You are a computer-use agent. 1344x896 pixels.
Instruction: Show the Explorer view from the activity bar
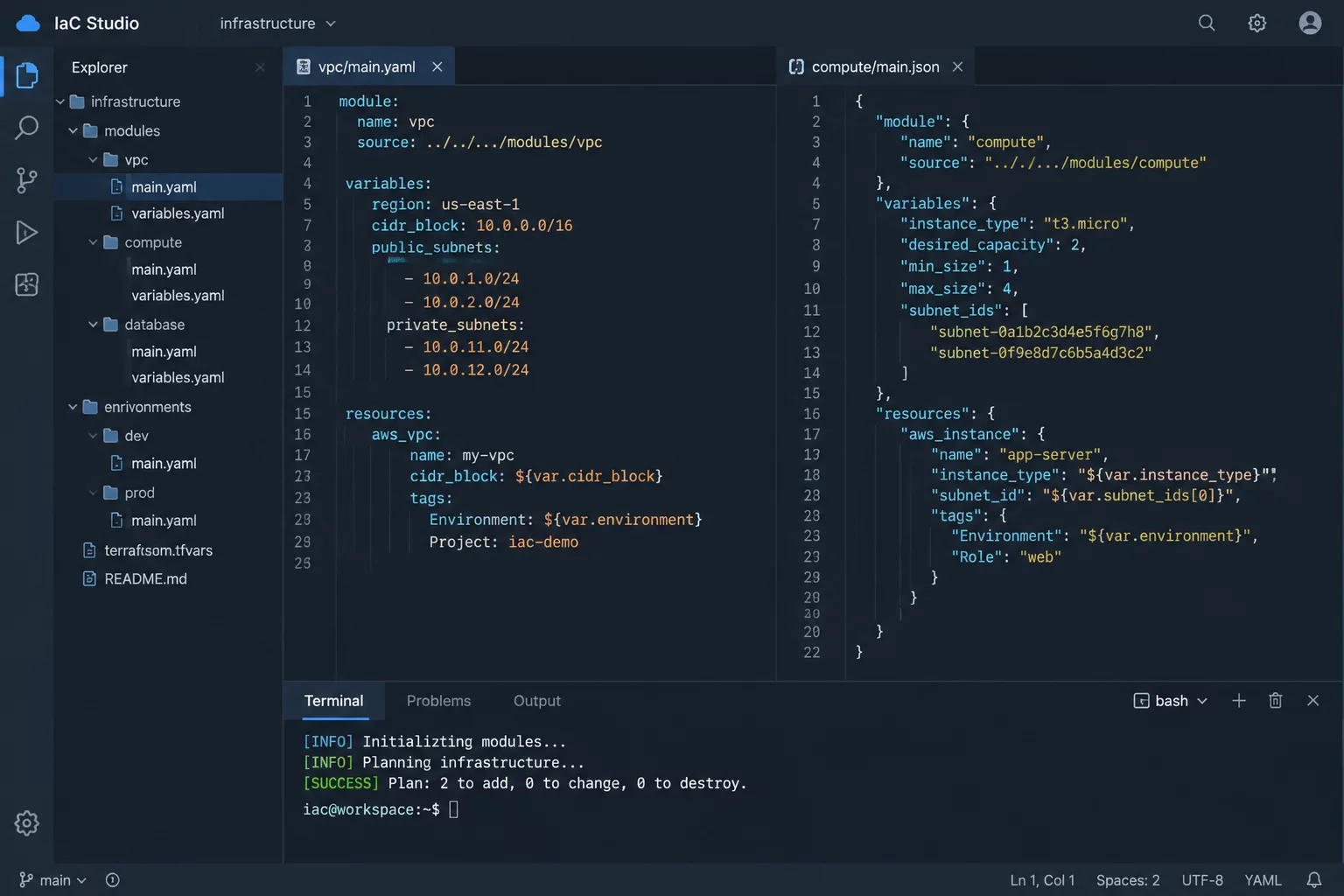click(x=27, y=75)
